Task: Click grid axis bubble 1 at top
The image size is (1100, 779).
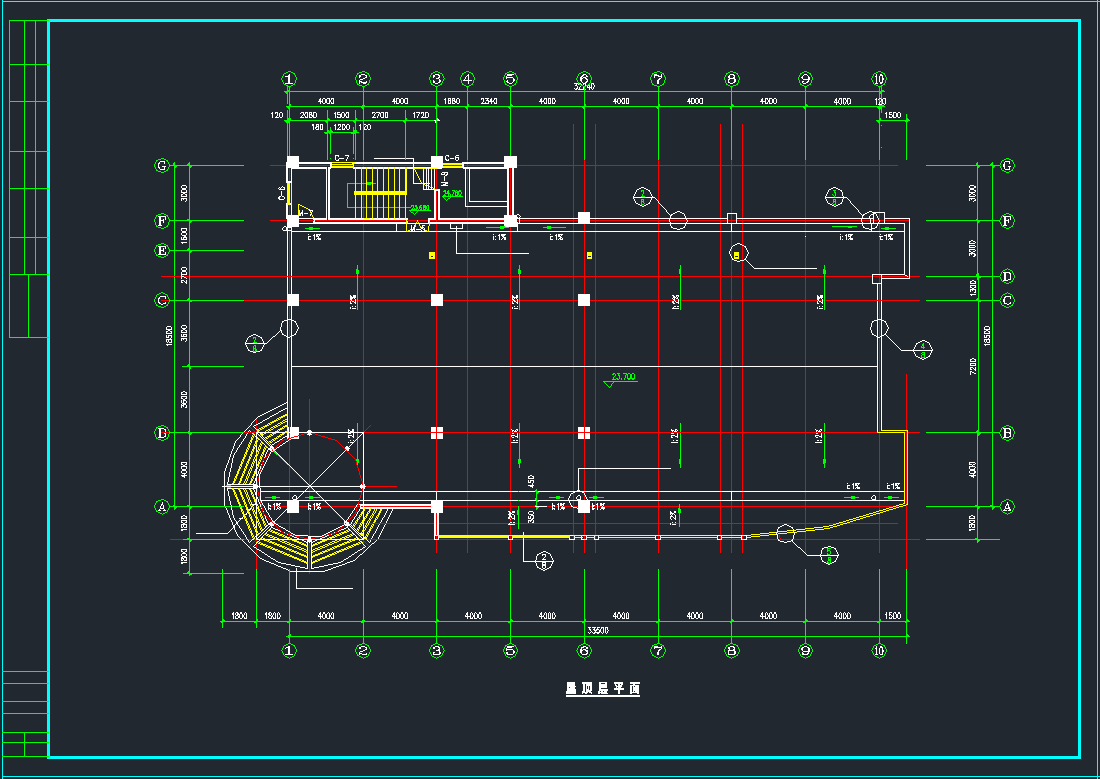Action: click(289, 79)
